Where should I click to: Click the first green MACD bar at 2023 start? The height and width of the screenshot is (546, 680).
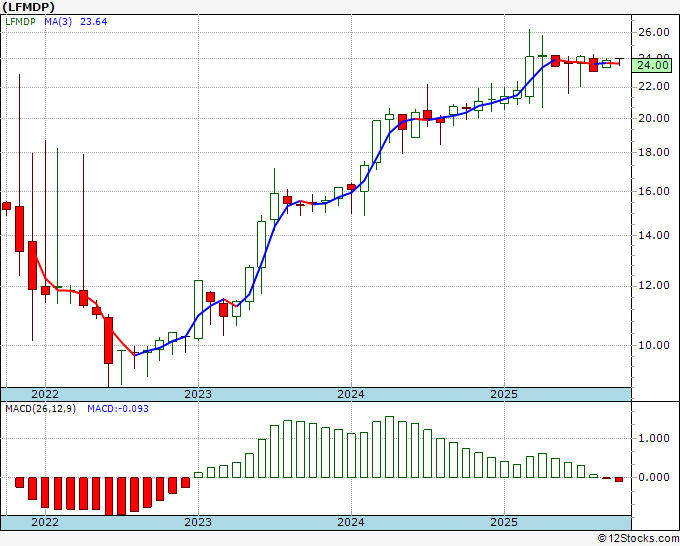tap(198, 475)
